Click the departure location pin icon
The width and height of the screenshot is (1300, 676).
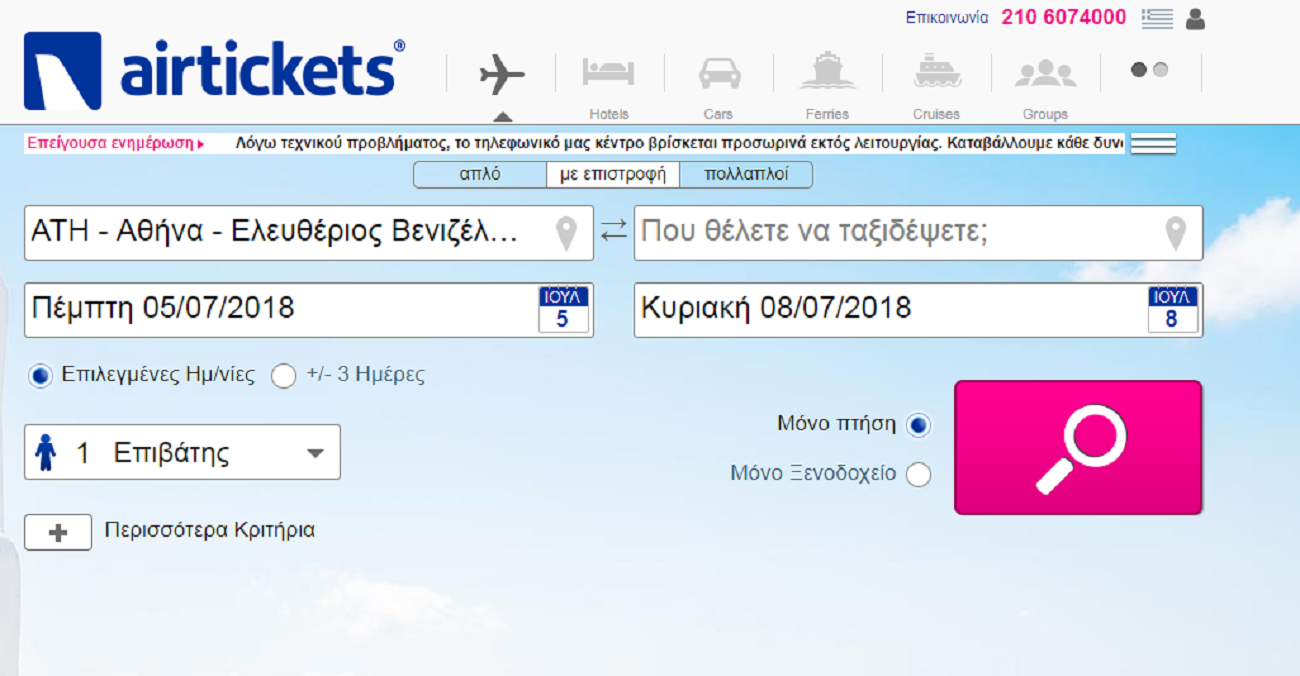[566, 234]
